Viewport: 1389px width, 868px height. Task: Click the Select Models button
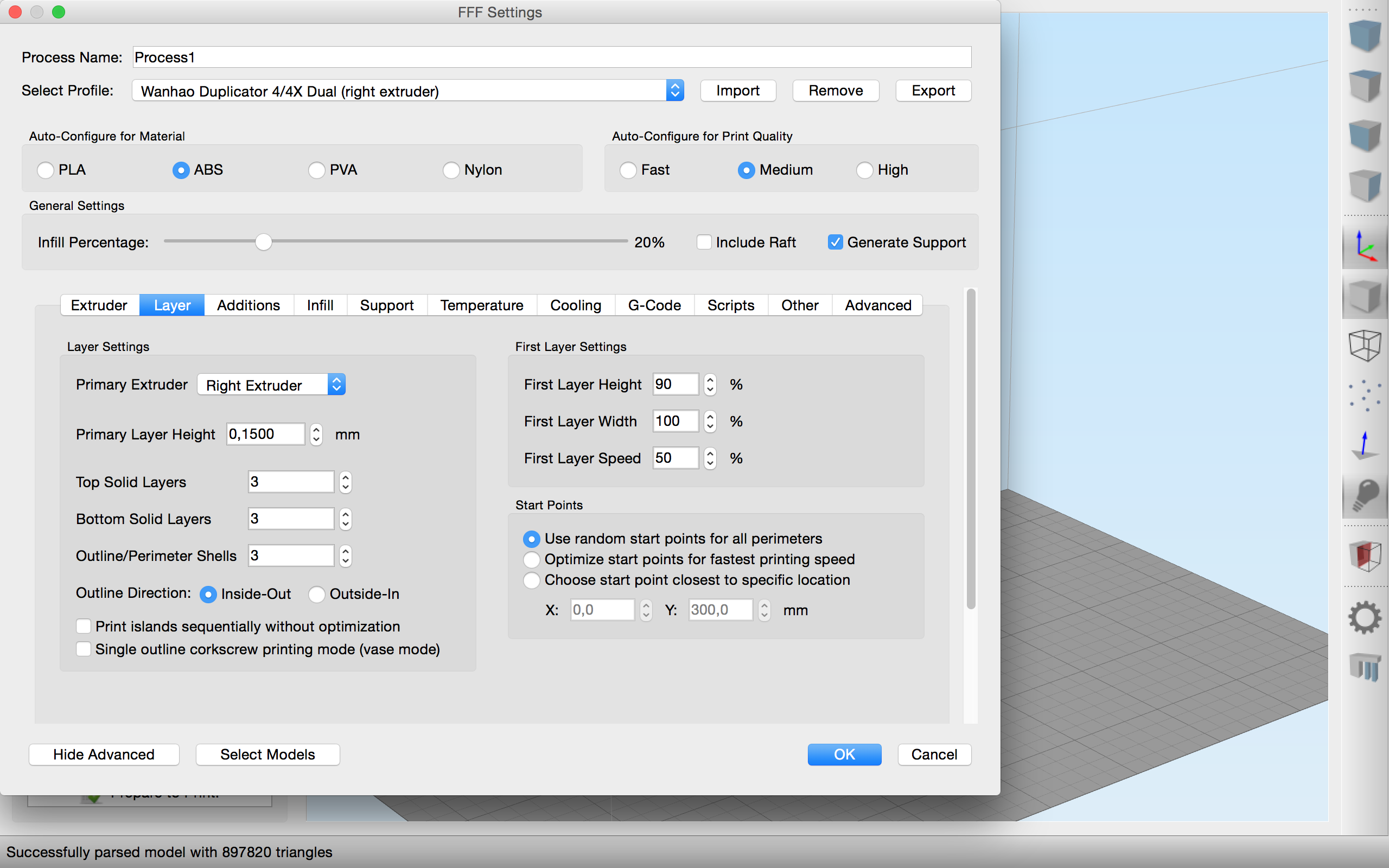pos(267,754)
